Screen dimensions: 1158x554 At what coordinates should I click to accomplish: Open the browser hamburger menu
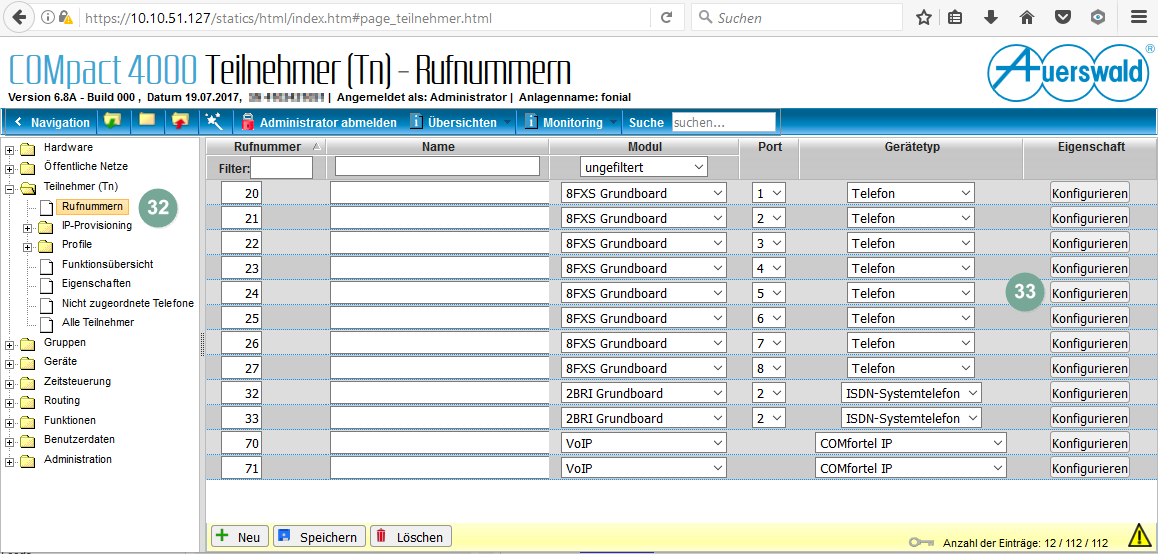pos(1137,18)
